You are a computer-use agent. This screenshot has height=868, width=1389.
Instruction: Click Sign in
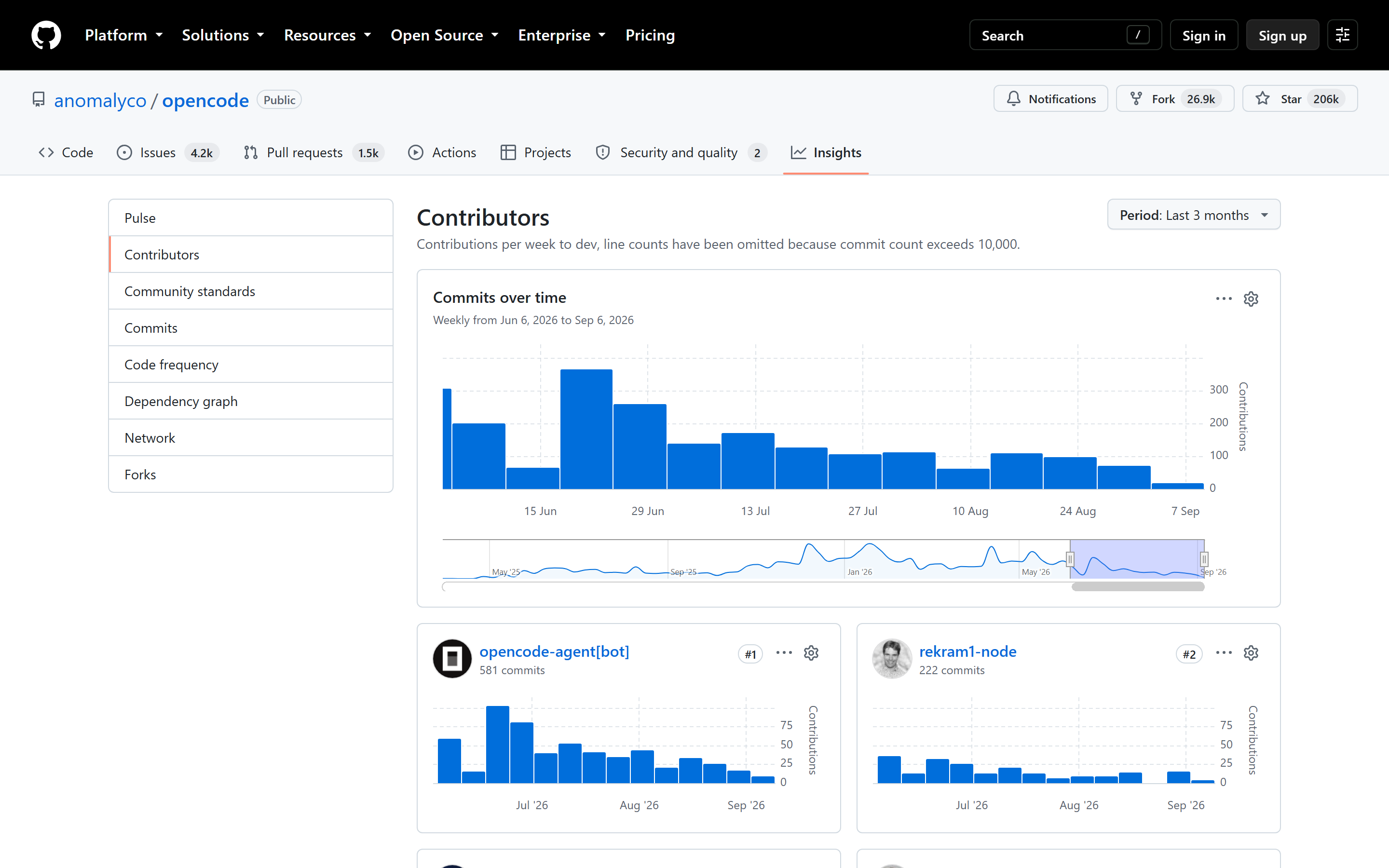pyautogui.click(x=1204, y=35)
